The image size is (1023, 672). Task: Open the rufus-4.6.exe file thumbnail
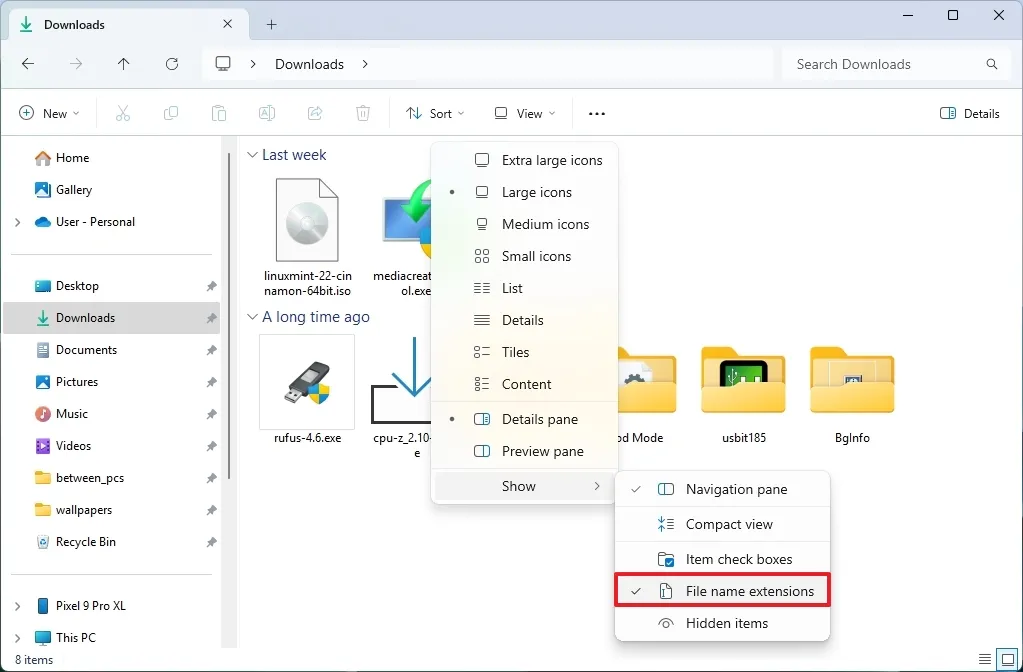(307, 382)
